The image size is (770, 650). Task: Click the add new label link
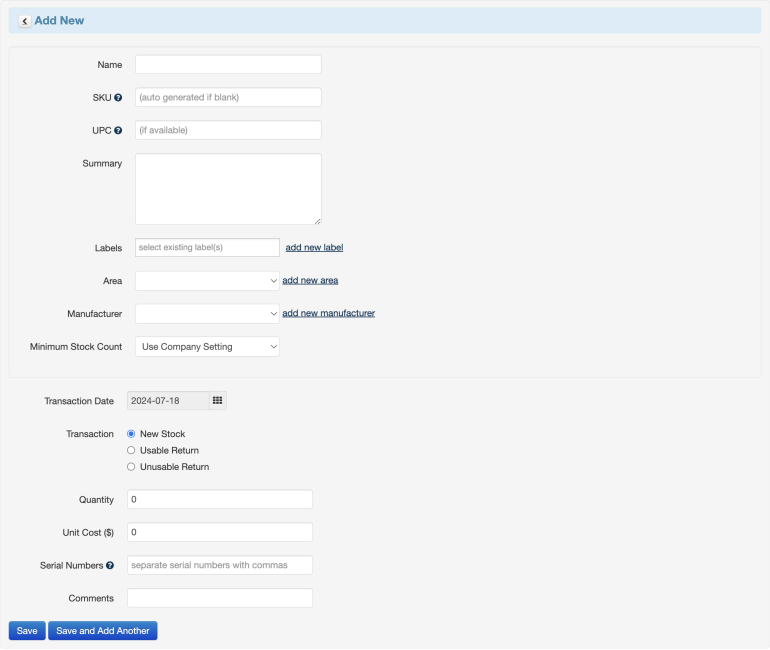pos(314,247)
